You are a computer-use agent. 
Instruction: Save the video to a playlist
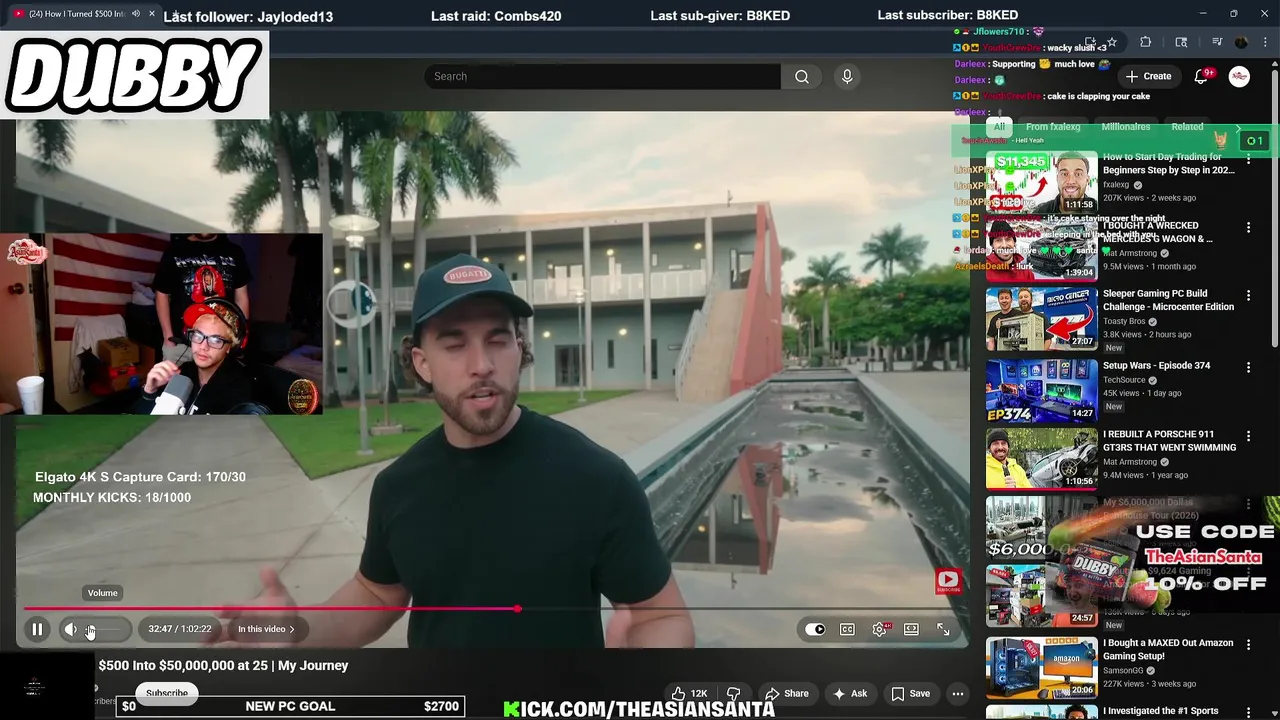coord(910,693)
